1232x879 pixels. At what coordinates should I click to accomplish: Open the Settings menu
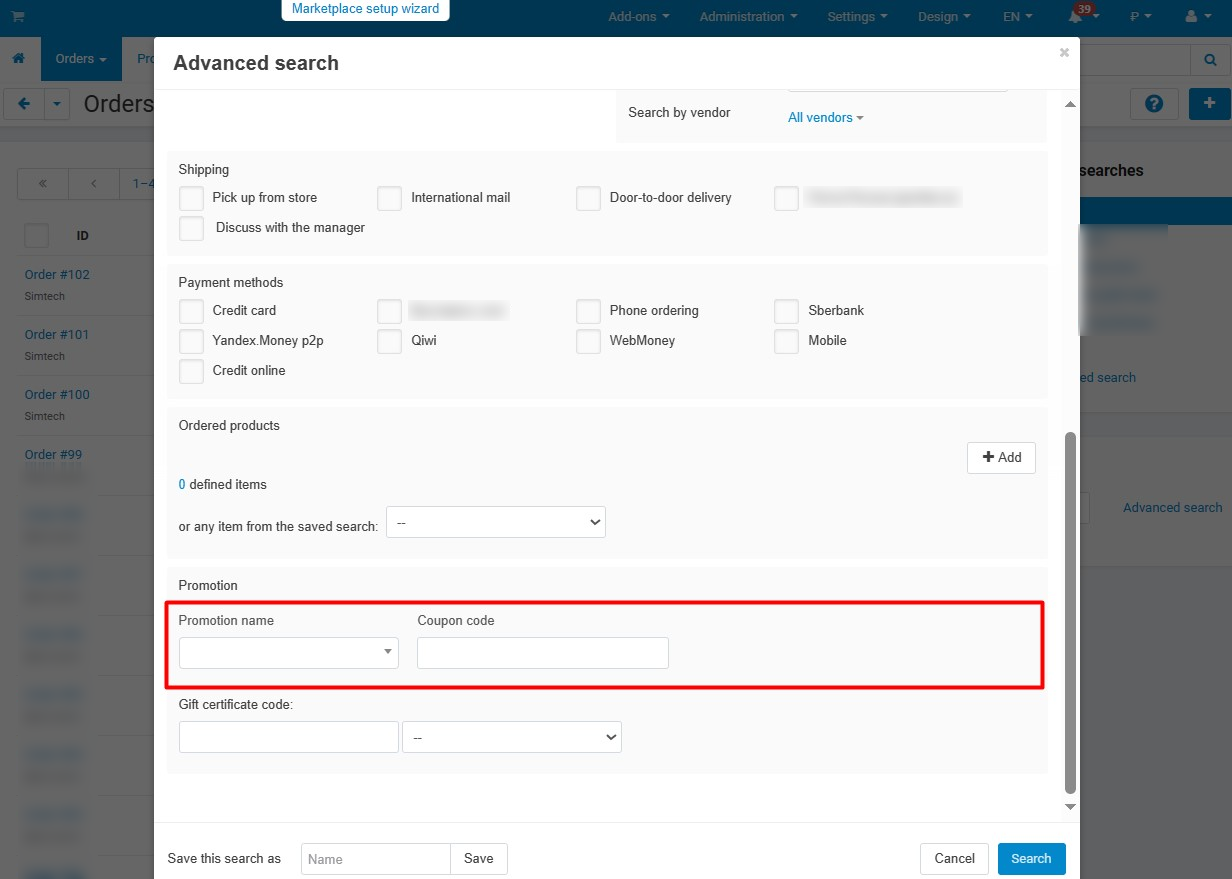857,17
